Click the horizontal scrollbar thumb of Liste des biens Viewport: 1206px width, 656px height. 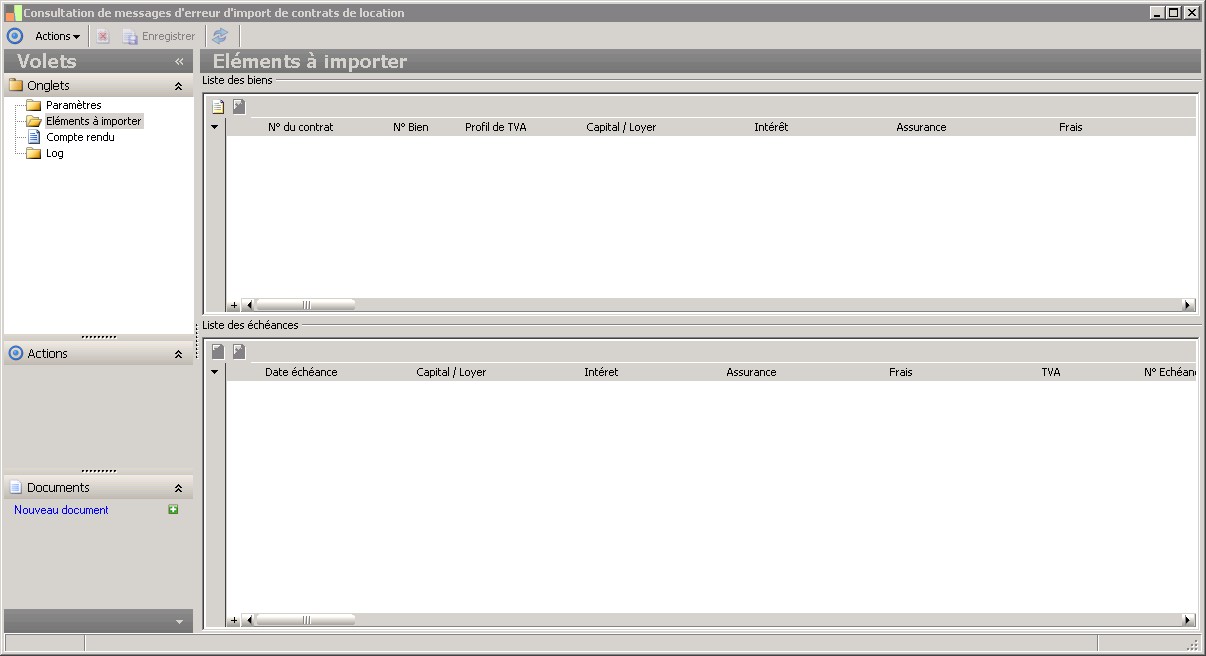tap(305, 305)
